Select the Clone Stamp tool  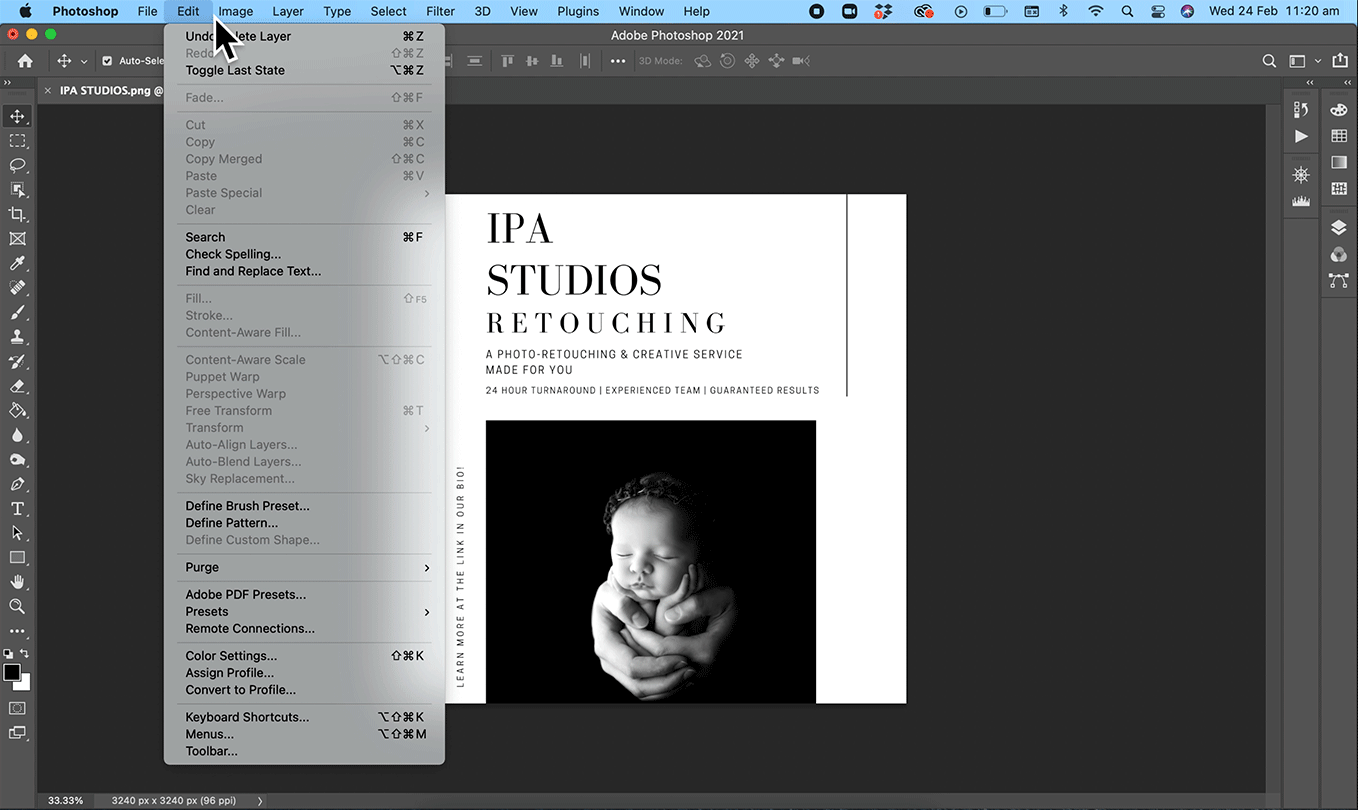[17, 337]
